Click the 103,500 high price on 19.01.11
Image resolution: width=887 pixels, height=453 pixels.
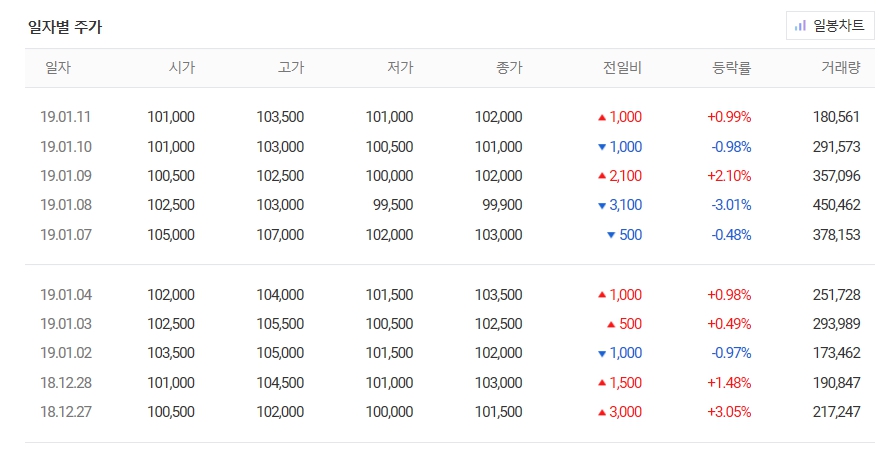pyautogui.click(x=281, y=117)
